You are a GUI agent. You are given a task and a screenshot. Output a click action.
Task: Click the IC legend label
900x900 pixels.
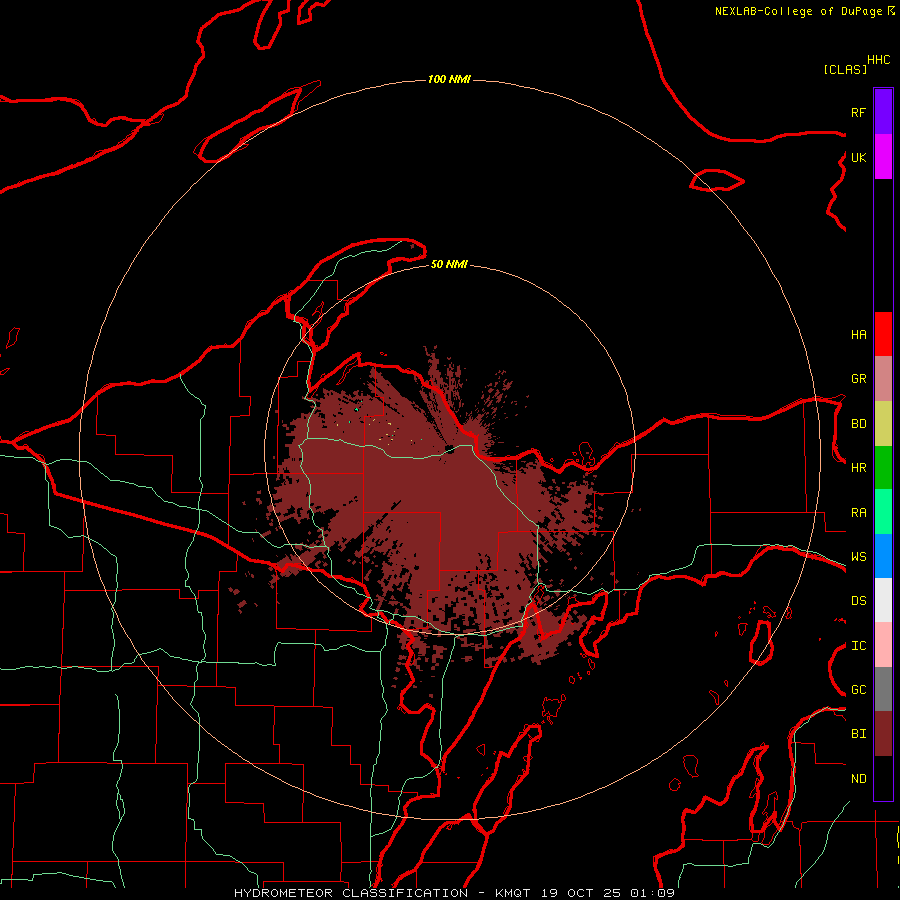[858, 646]
